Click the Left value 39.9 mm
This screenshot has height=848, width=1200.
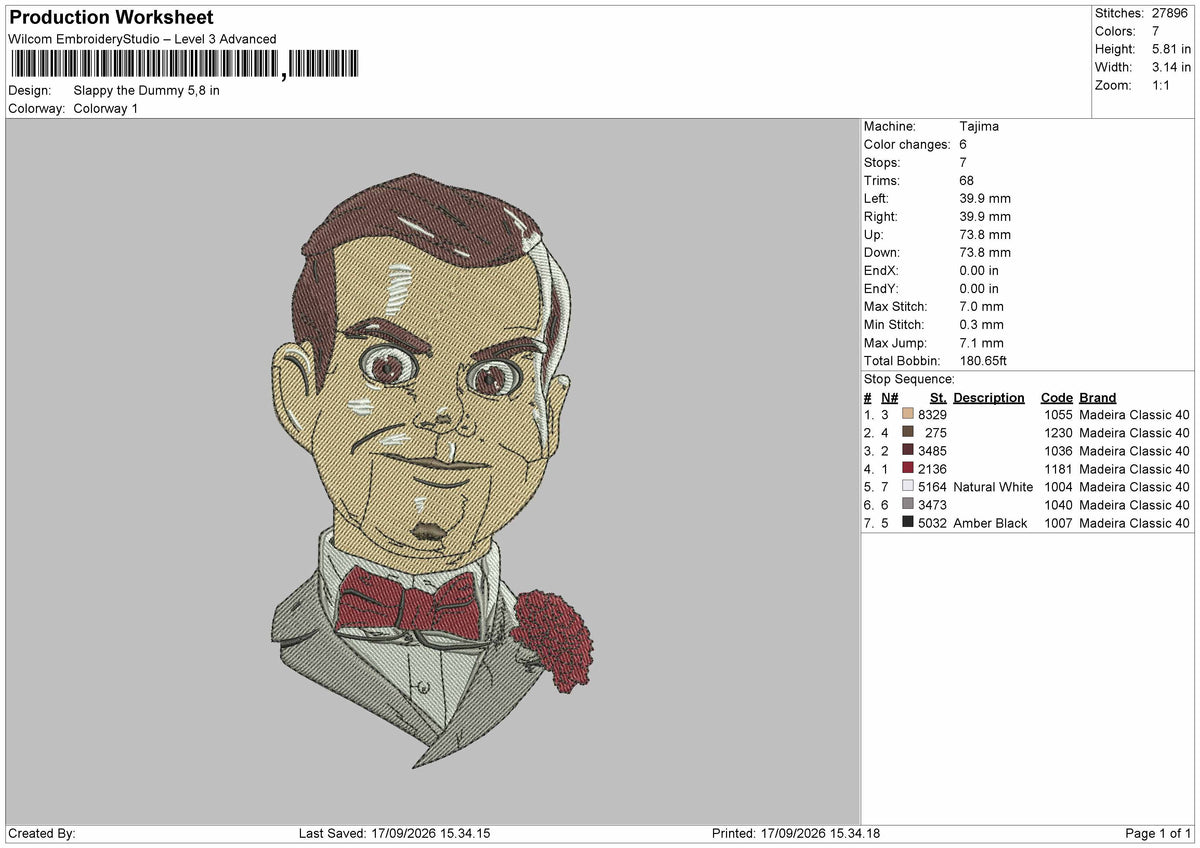click(x=985, y=199)
